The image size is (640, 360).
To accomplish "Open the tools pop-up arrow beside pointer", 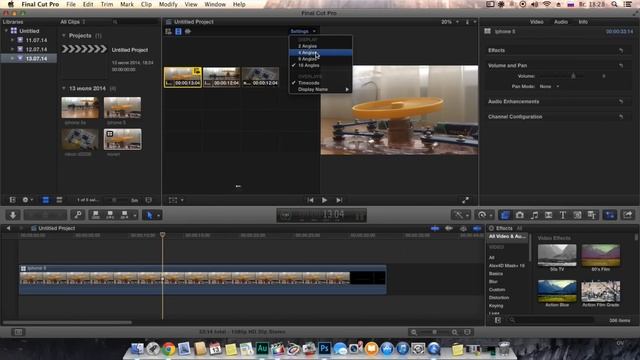I will 158,215.
